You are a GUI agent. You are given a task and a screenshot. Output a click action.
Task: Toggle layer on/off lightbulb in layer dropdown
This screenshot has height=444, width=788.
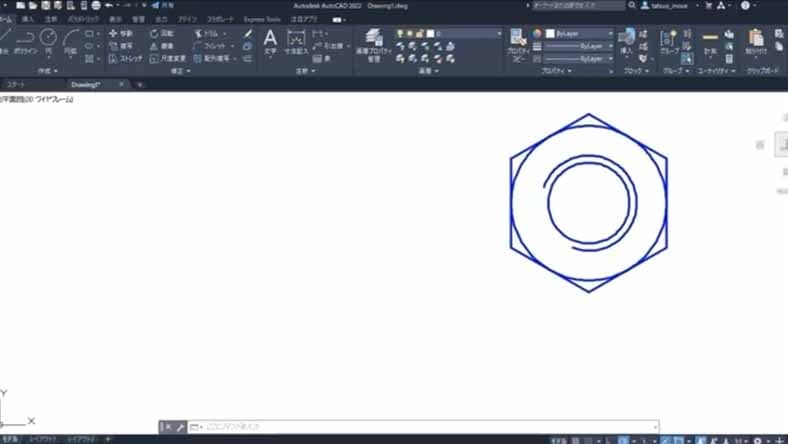[400, 33]
